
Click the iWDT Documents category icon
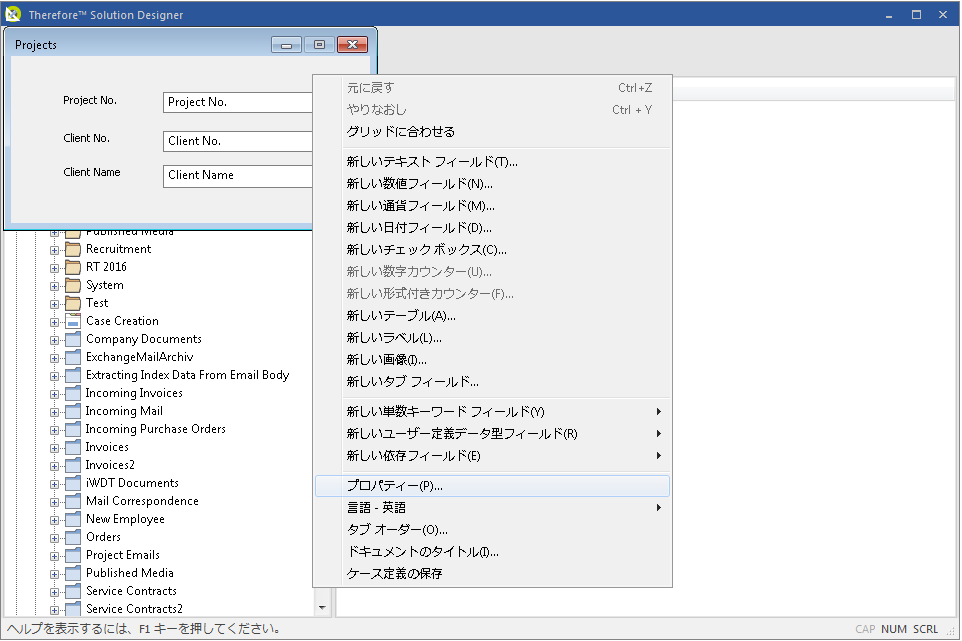(x=73, y=483)
